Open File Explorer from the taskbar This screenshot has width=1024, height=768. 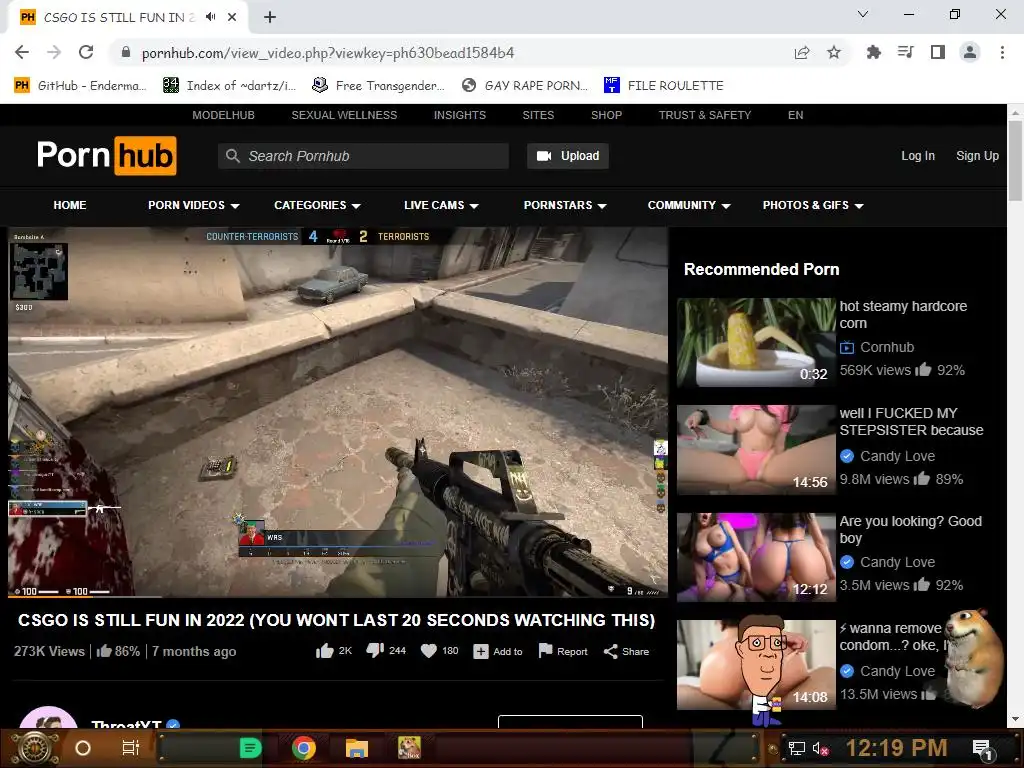click(357, 748)
